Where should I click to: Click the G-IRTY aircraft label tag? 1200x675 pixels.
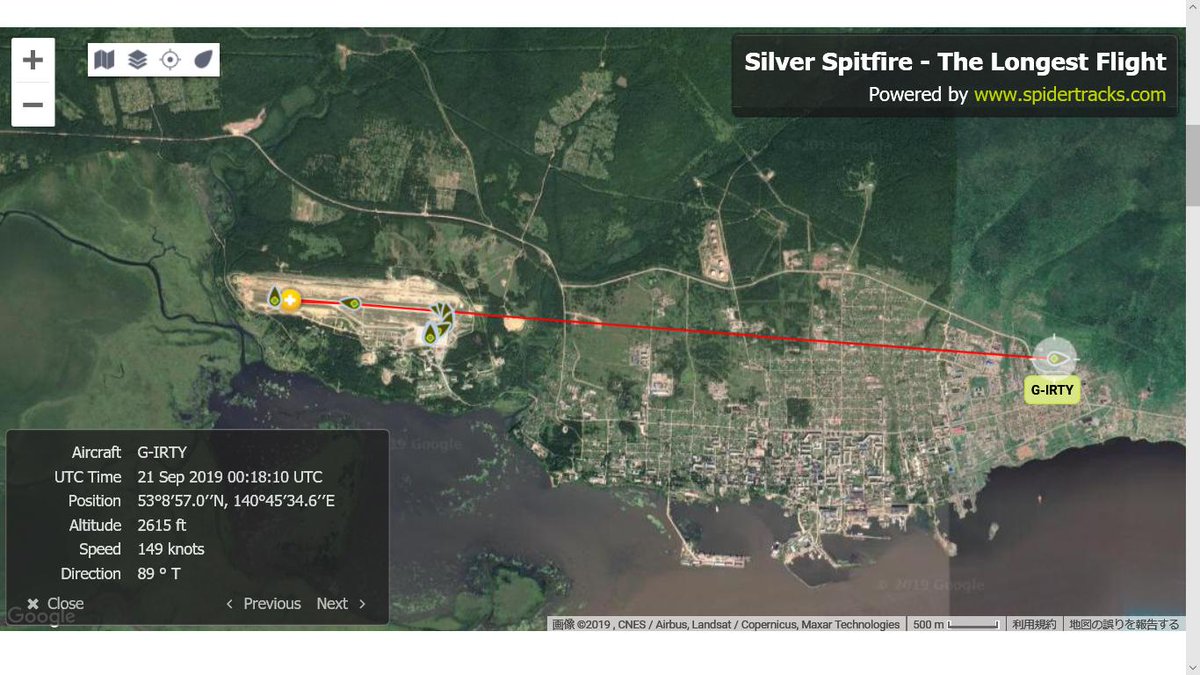tap(1052, 390)
